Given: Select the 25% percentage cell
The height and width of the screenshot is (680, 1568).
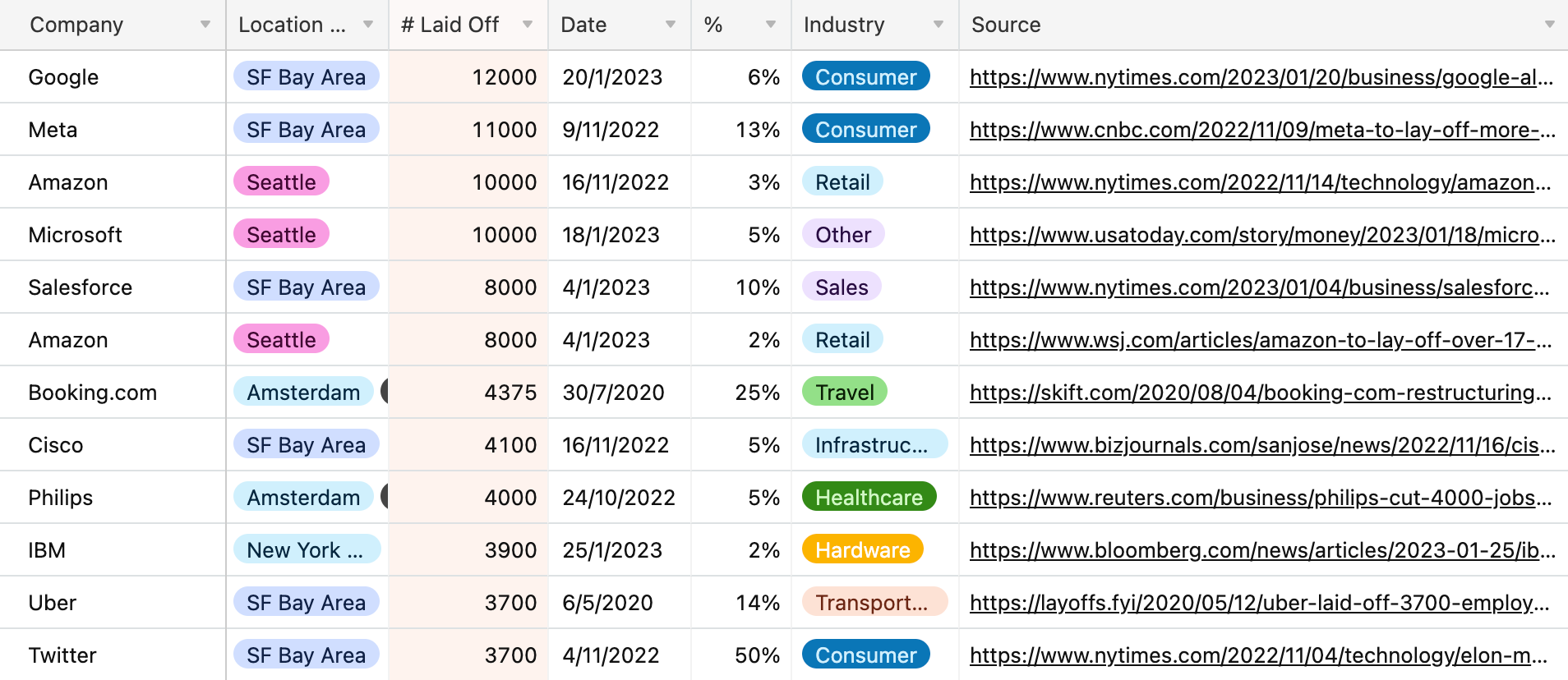Looking at the screenshot, I should (741, 393).
